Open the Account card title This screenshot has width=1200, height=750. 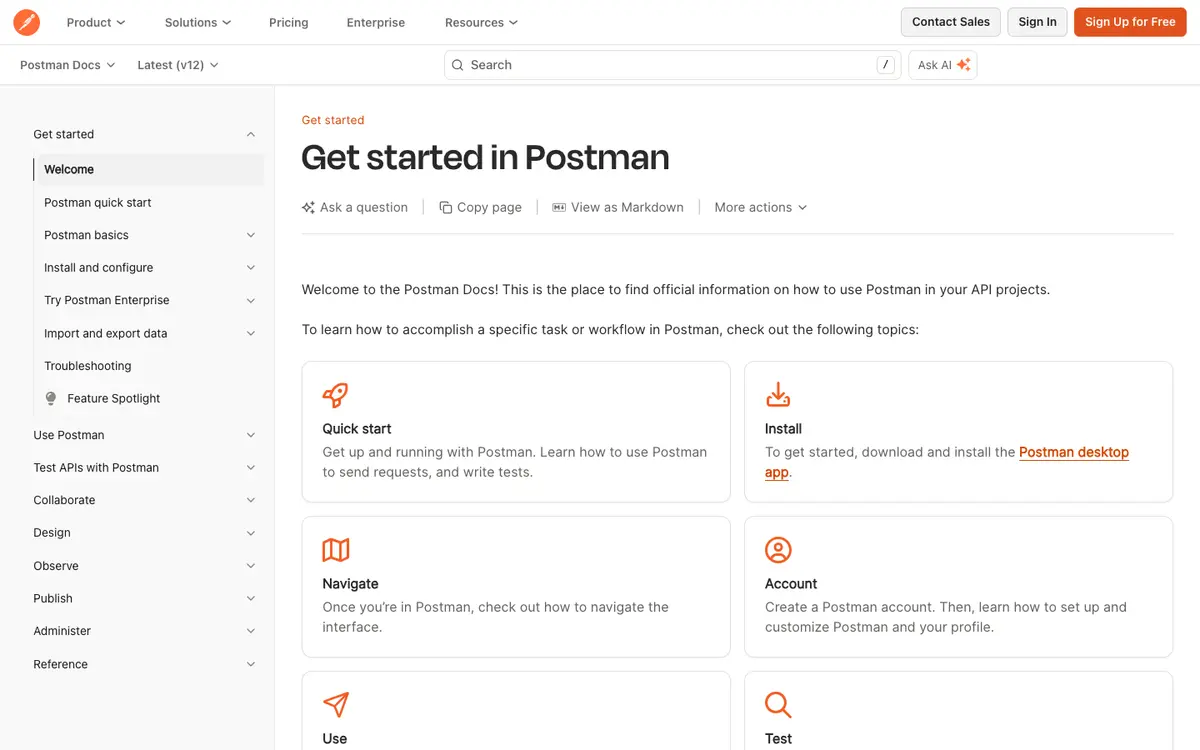click(x=791, y=583)
